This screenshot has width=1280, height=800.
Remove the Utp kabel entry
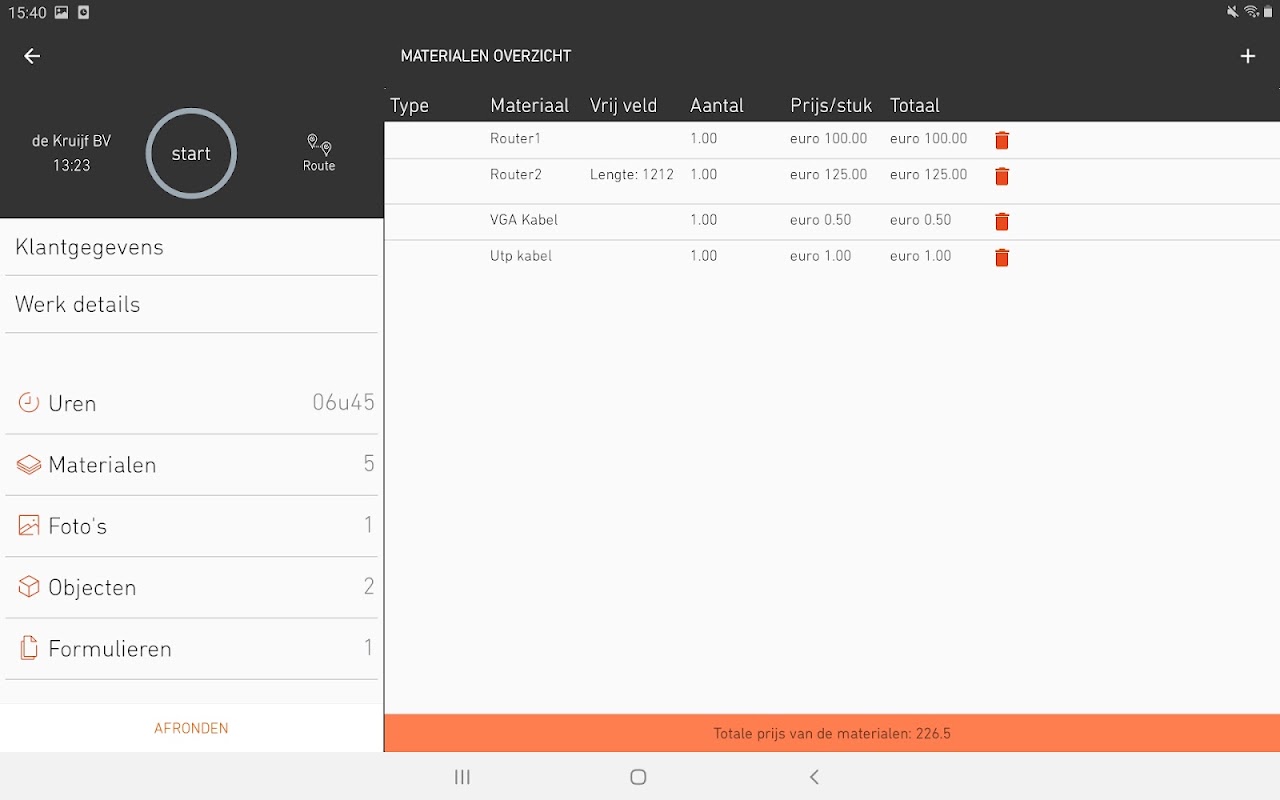pyautogui.click(x=1002, y=257)
